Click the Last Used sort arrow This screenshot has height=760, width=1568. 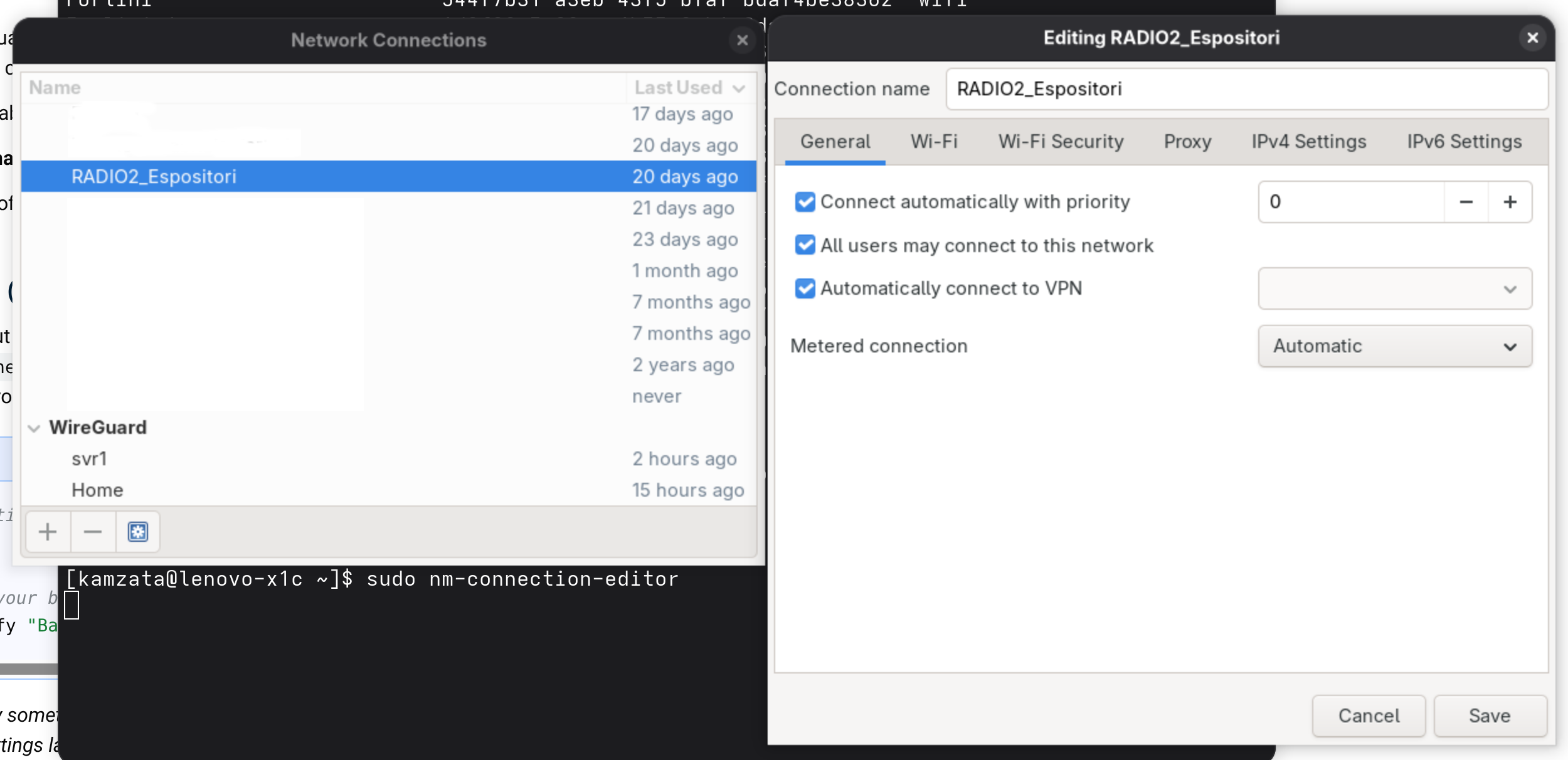(x=739, y=88)
